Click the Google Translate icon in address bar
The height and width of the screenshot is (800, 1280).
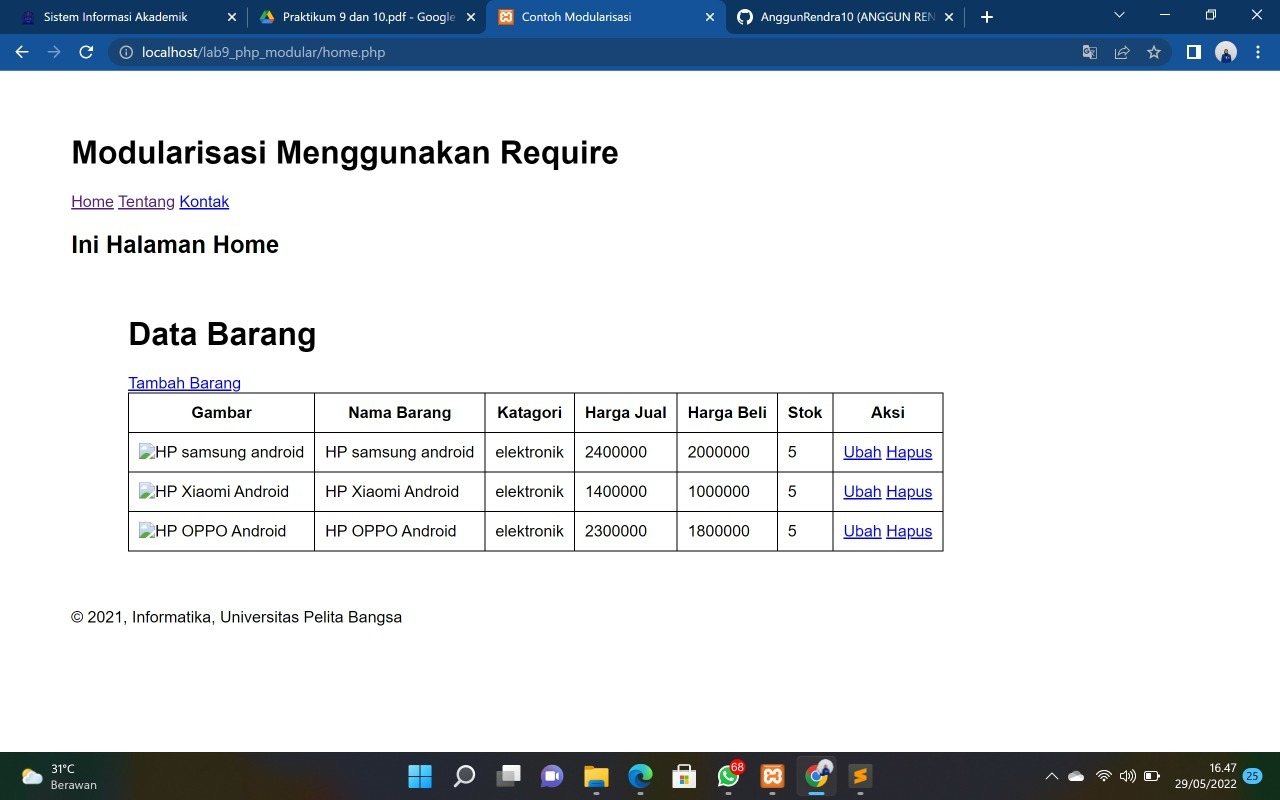click(x=1089, y=52)
